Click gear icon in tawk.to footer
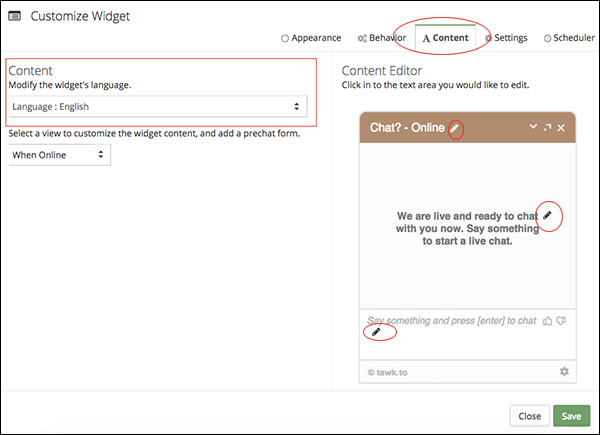The width and height of the screenshot is (600, 435). [564, 371]
